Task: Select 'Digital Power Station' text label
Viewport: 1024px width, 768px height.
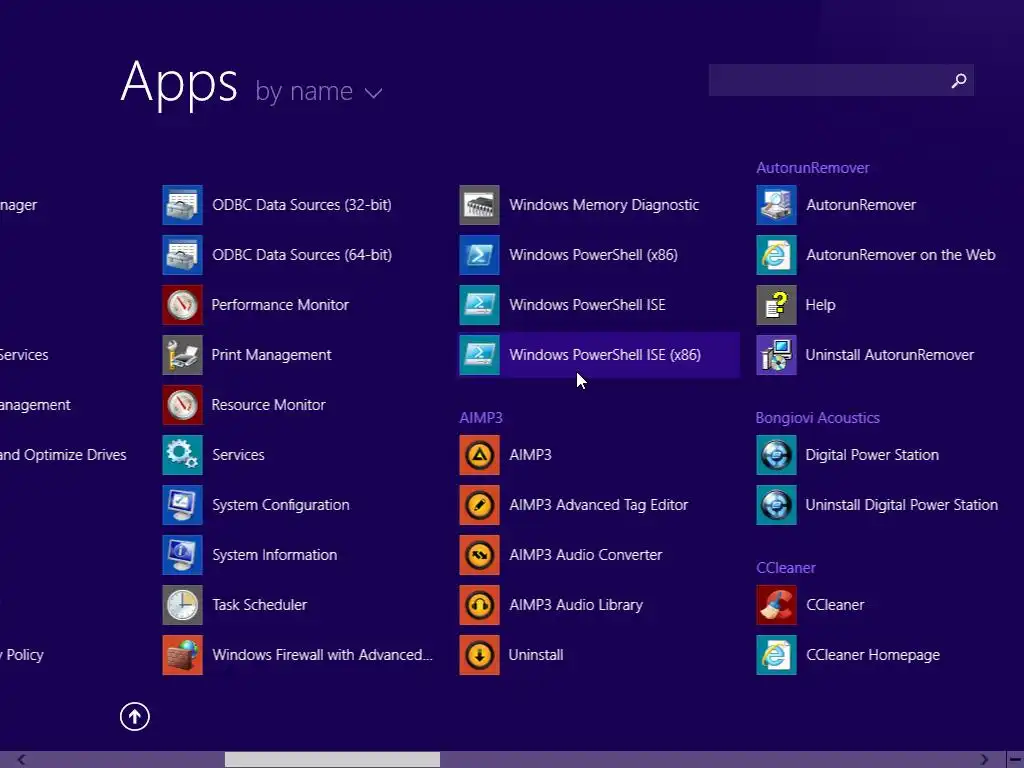Action: [x=872, y=455]
